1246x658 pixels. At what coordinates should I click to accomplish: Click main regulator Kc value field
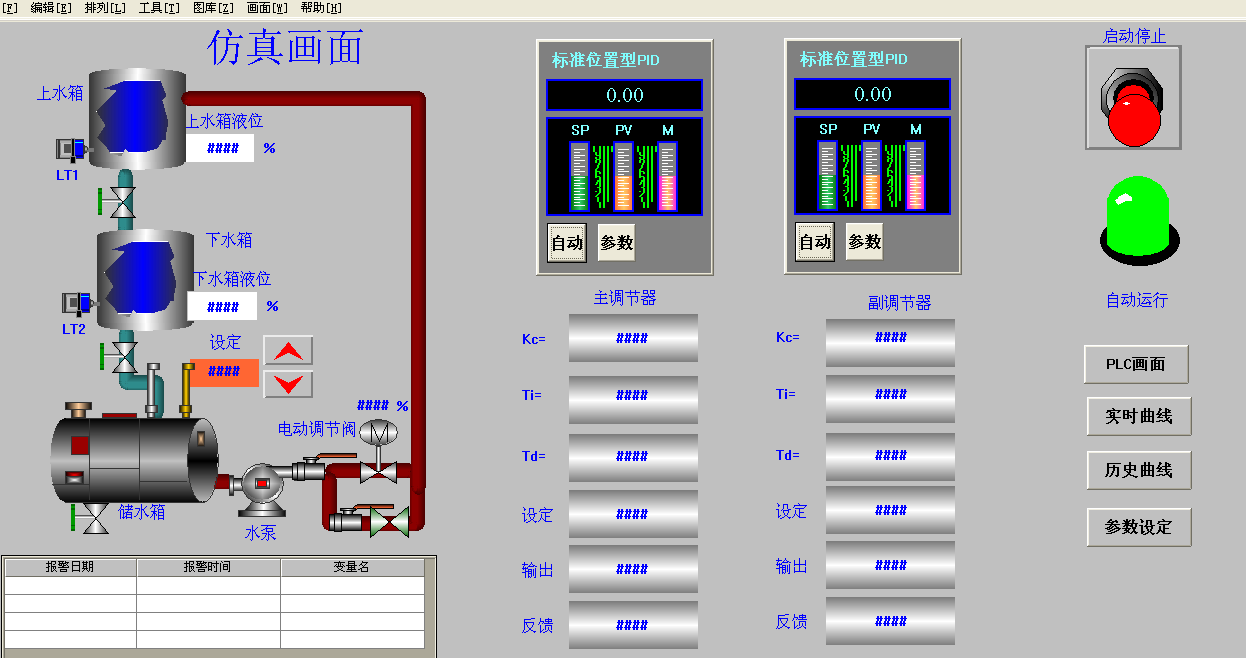point(633,338)
